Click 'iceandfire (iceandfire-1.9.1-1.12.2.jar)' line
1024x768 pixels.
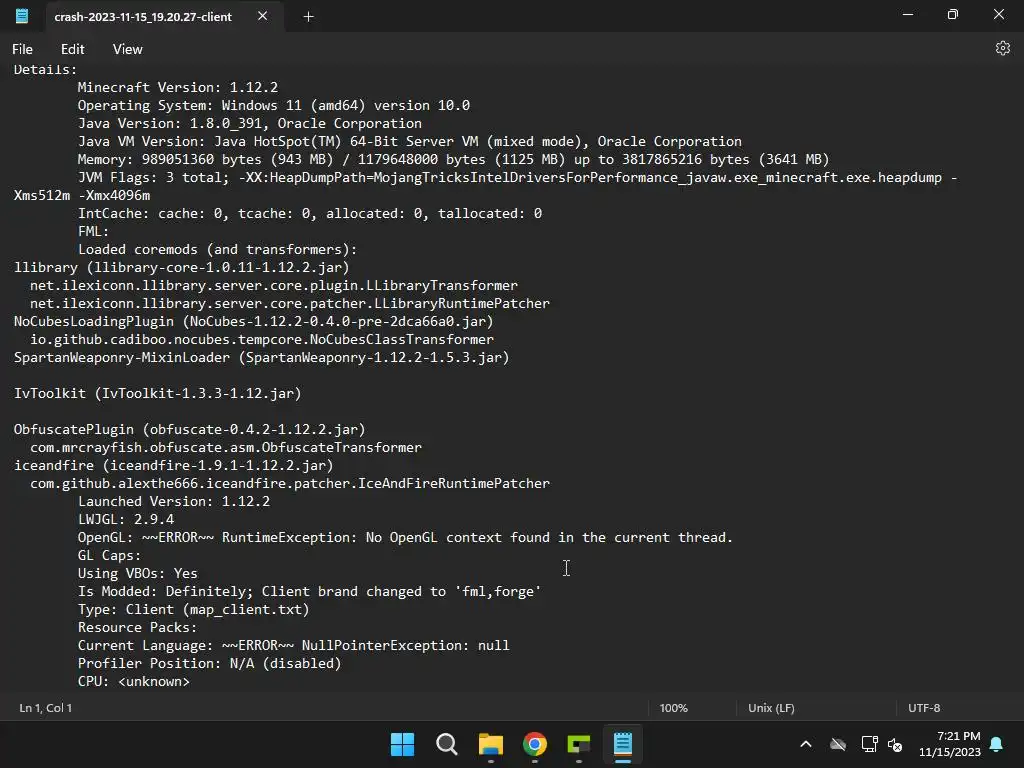click(174, 465)
